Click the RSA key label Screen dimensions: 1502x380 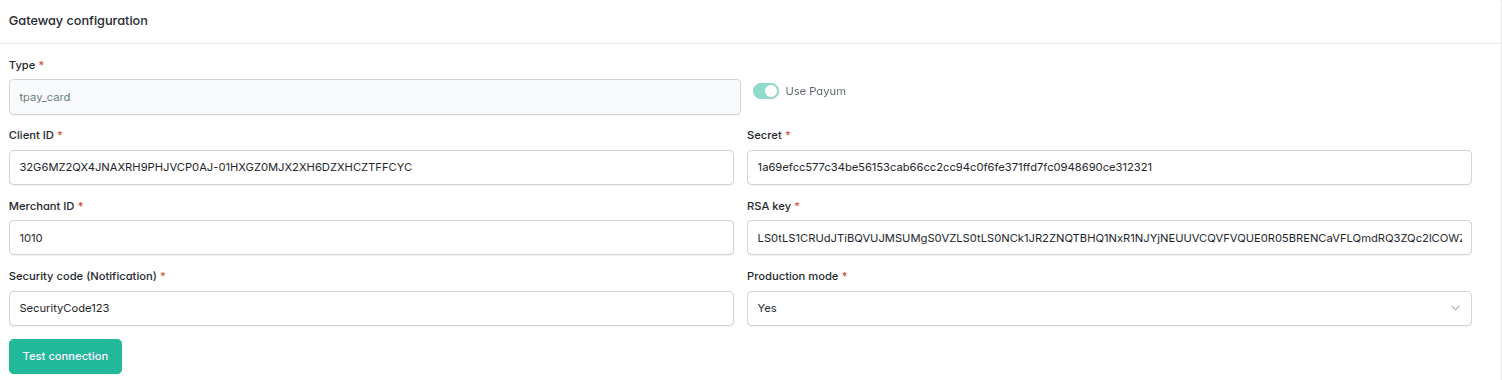pyautogui.click(x=769, y=205)
